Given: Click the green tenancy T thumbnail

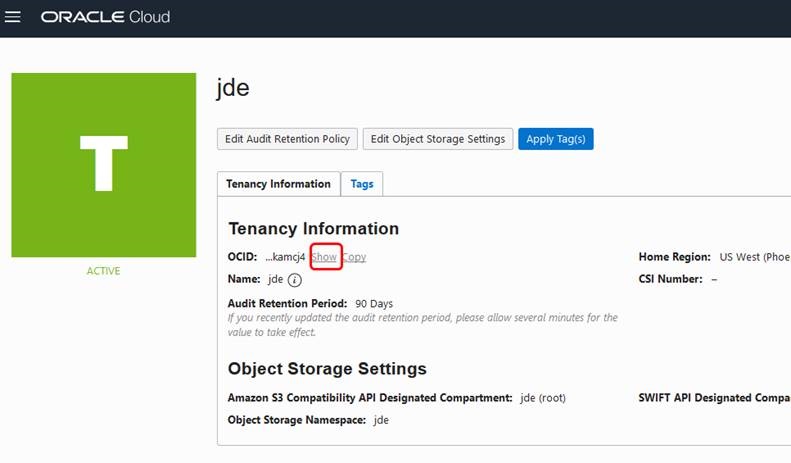Looking at the screenshot, I should 103,165.
